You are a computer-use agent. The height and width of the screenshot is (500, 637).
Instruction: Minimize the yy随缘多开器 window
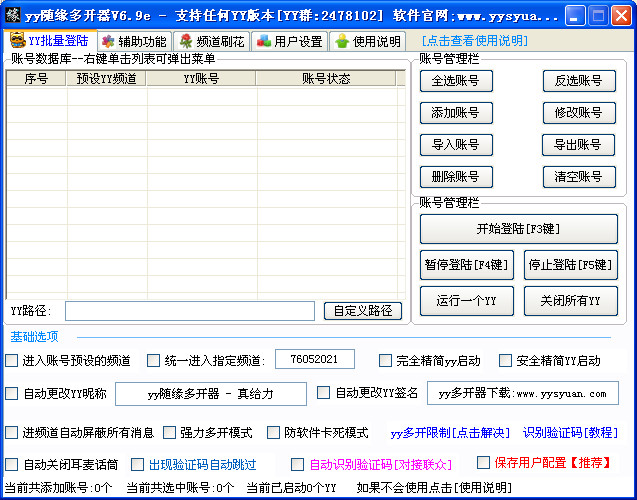click(x=574, y=16)
